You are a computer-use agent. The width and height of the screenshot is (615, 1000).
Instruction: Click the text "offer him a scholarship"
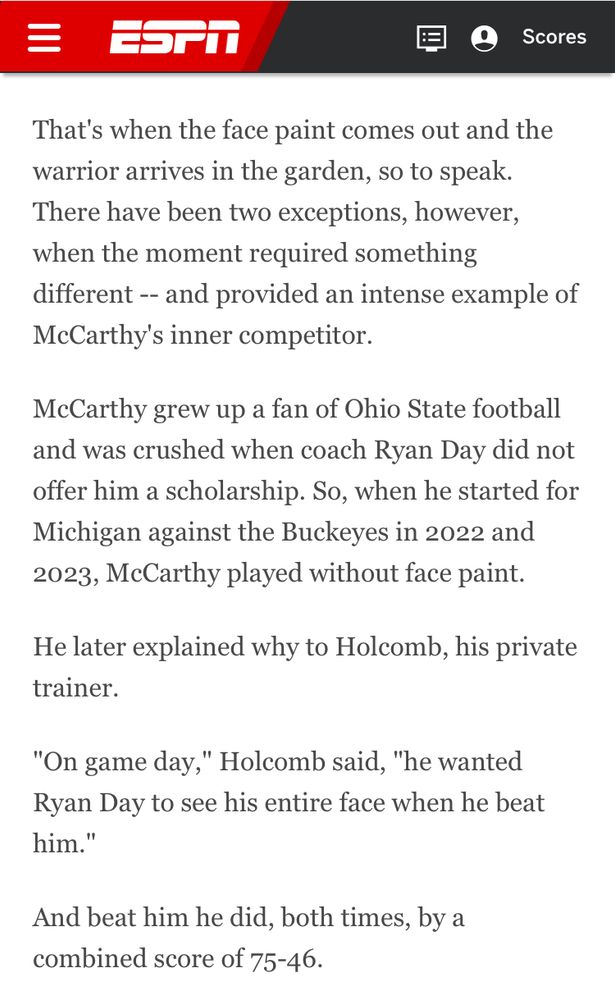click(x=166, y=492)
